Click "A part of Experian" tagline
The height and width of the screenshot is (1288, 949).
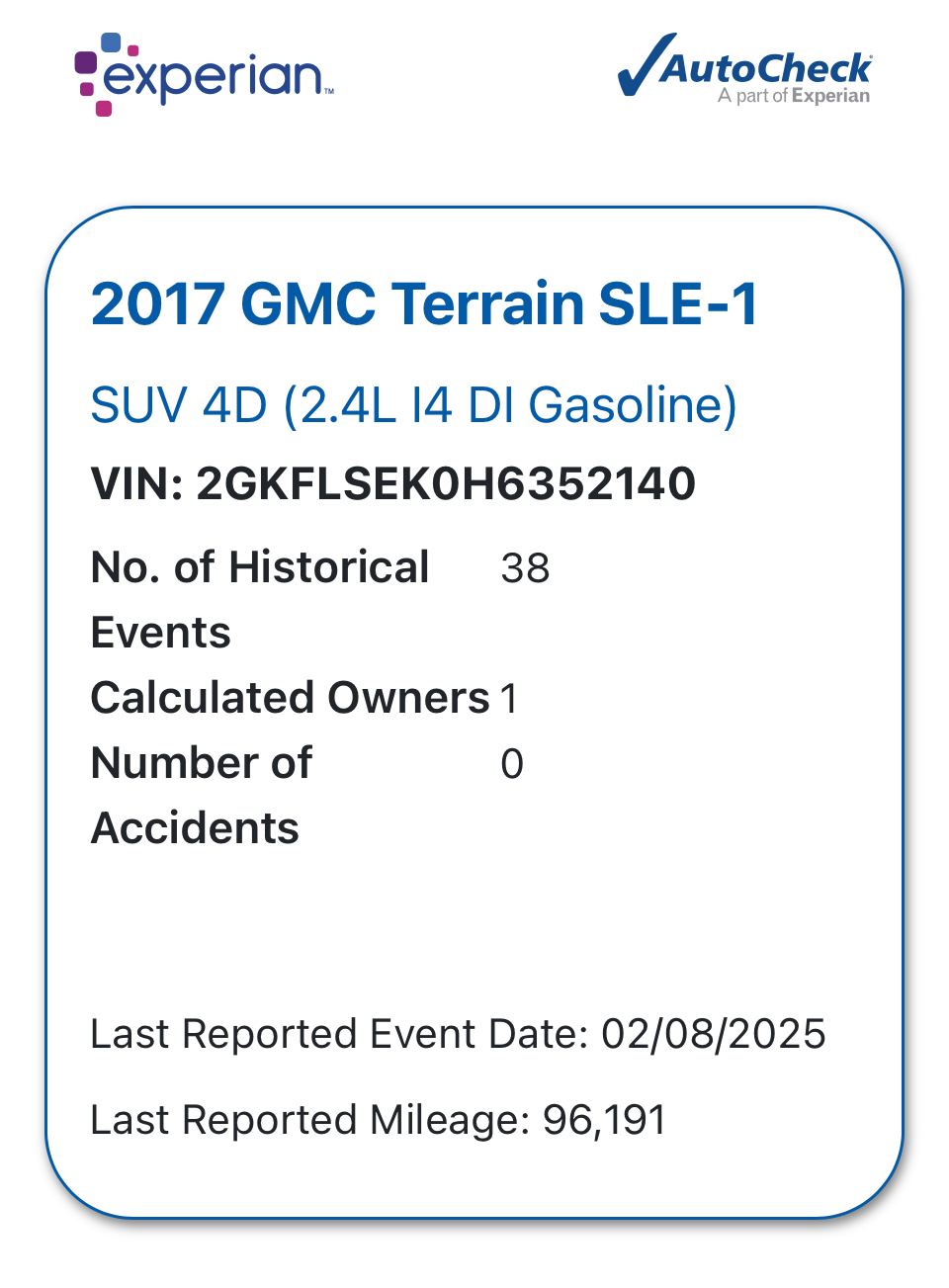[794, 96]
